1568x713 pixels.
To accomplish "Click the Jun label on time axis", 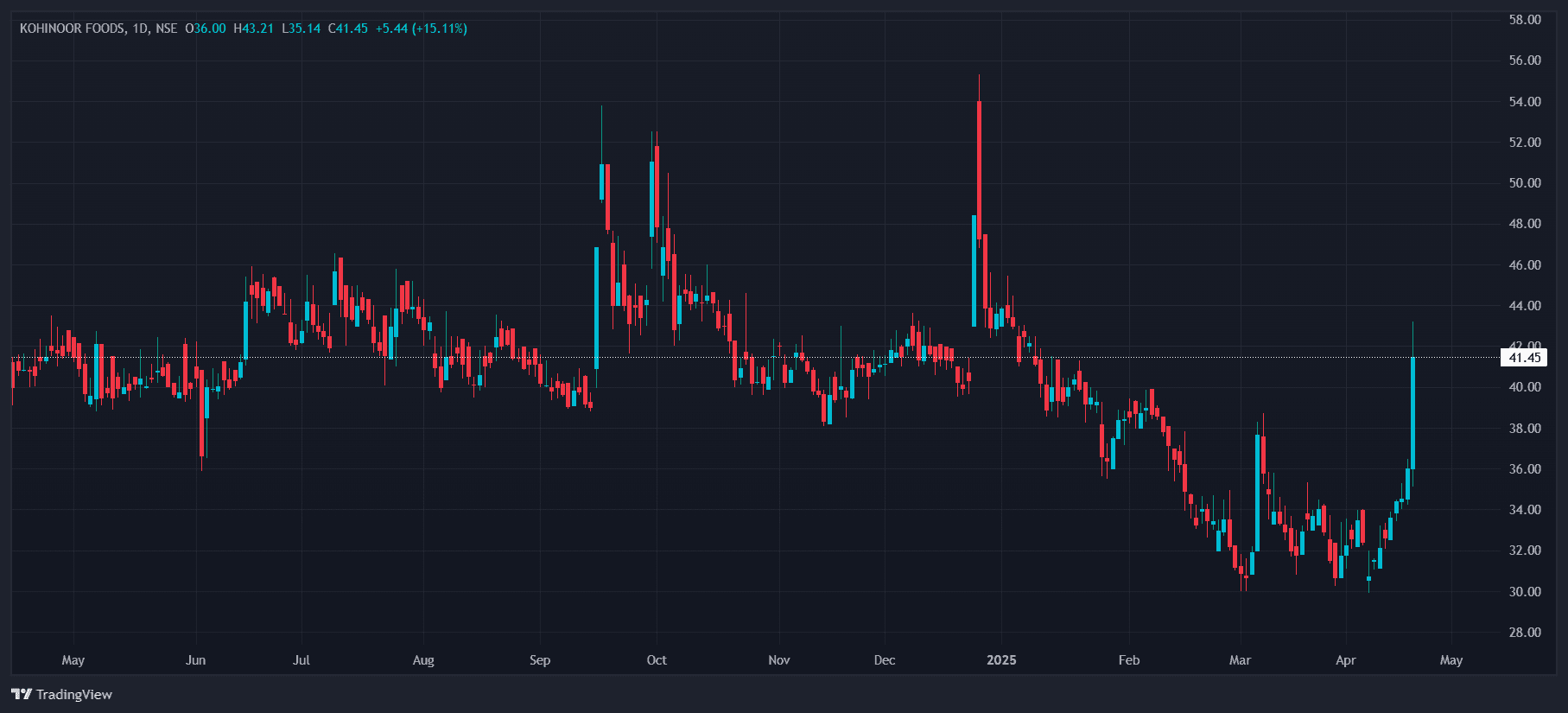I will [196, 659].
